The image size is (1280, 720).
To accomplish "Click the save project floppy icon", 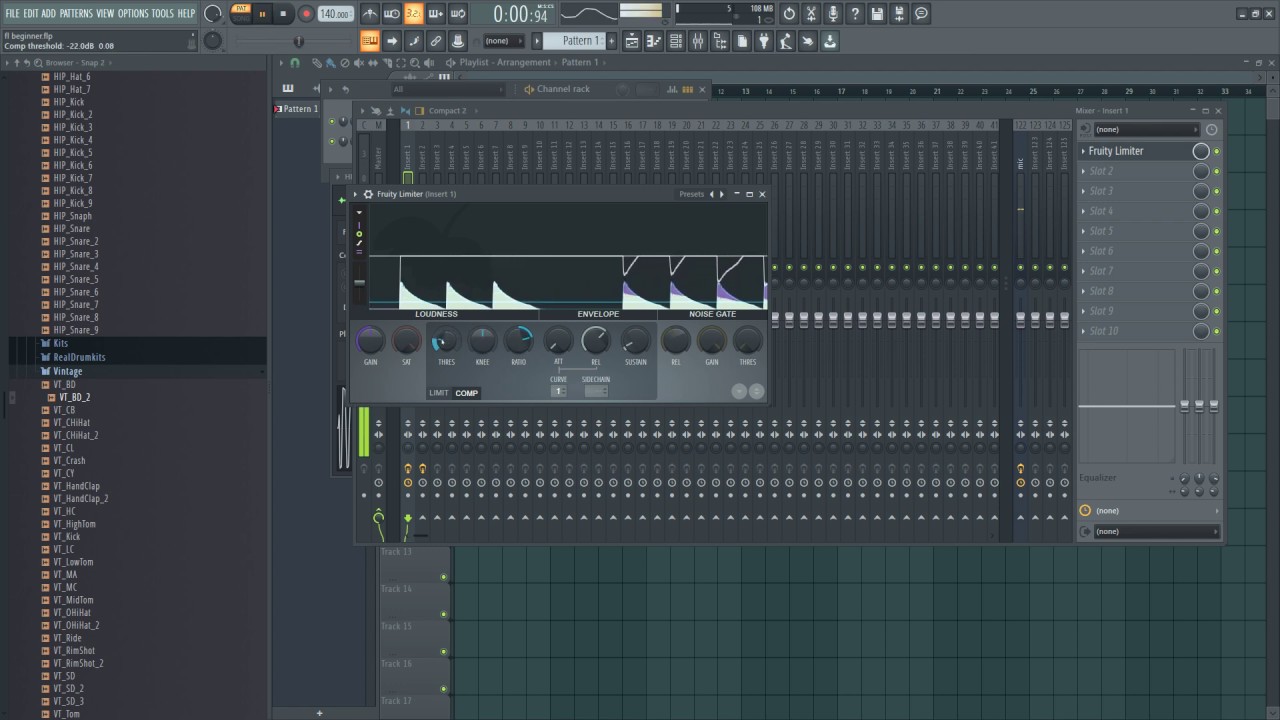I will [x=877, y=14].
